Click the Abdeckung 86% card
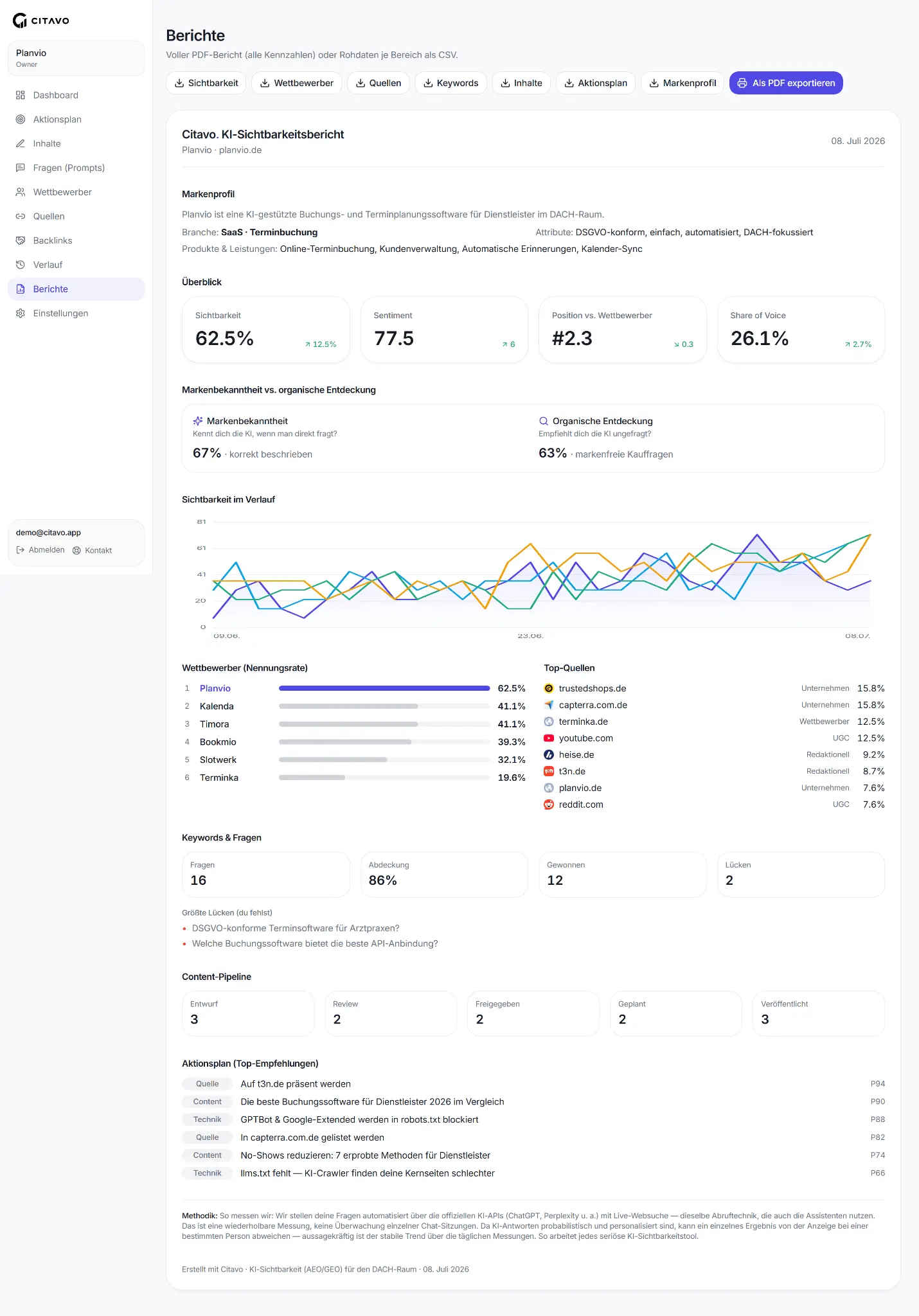Screen dimensions: 919x1316 click(444, 875)
